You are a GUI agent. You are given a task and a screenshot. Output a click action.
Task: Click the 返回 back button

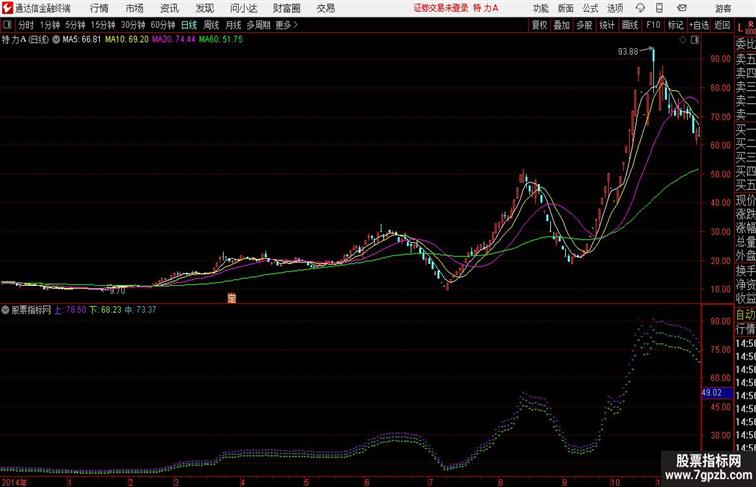click(x=722, y=25)
